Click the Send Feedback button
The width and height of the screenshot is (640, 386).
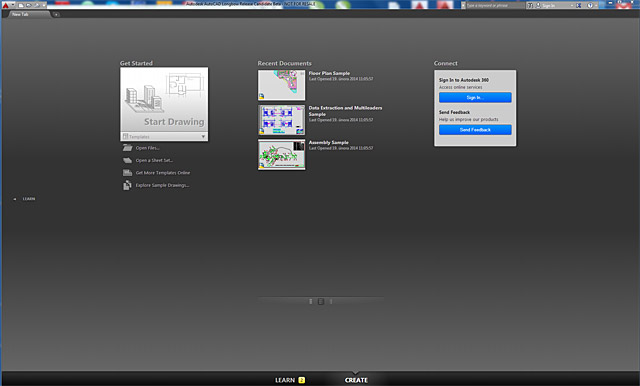pos(475,130)
